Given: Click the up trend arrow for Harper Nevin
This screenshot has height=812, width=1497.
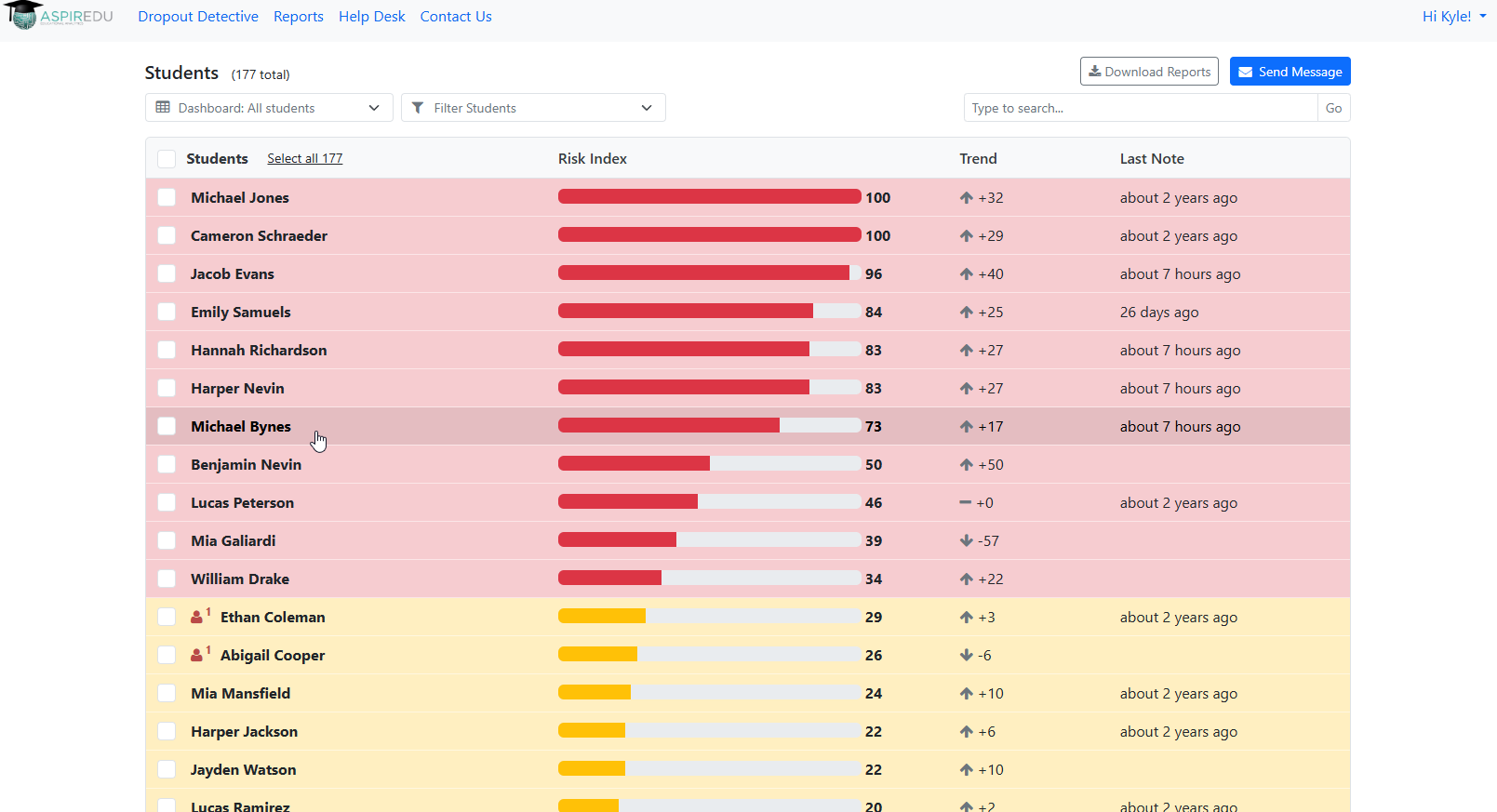Looking at the screenshot, I should (x=967, y=388).
